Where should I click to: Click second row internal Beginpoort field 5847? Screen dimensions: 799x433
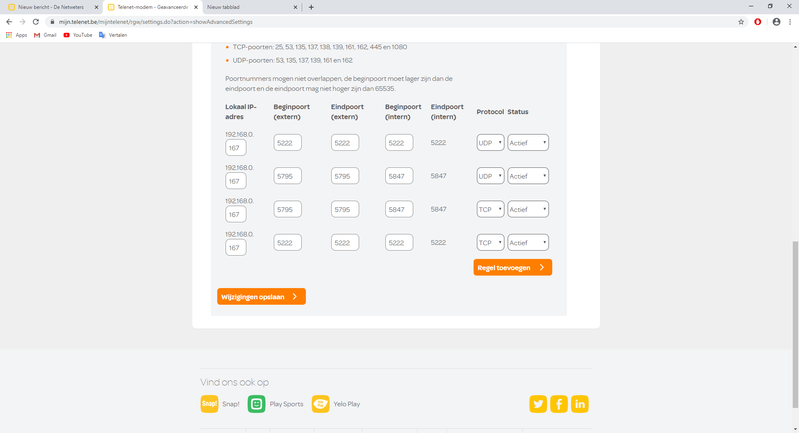(399, 176)
